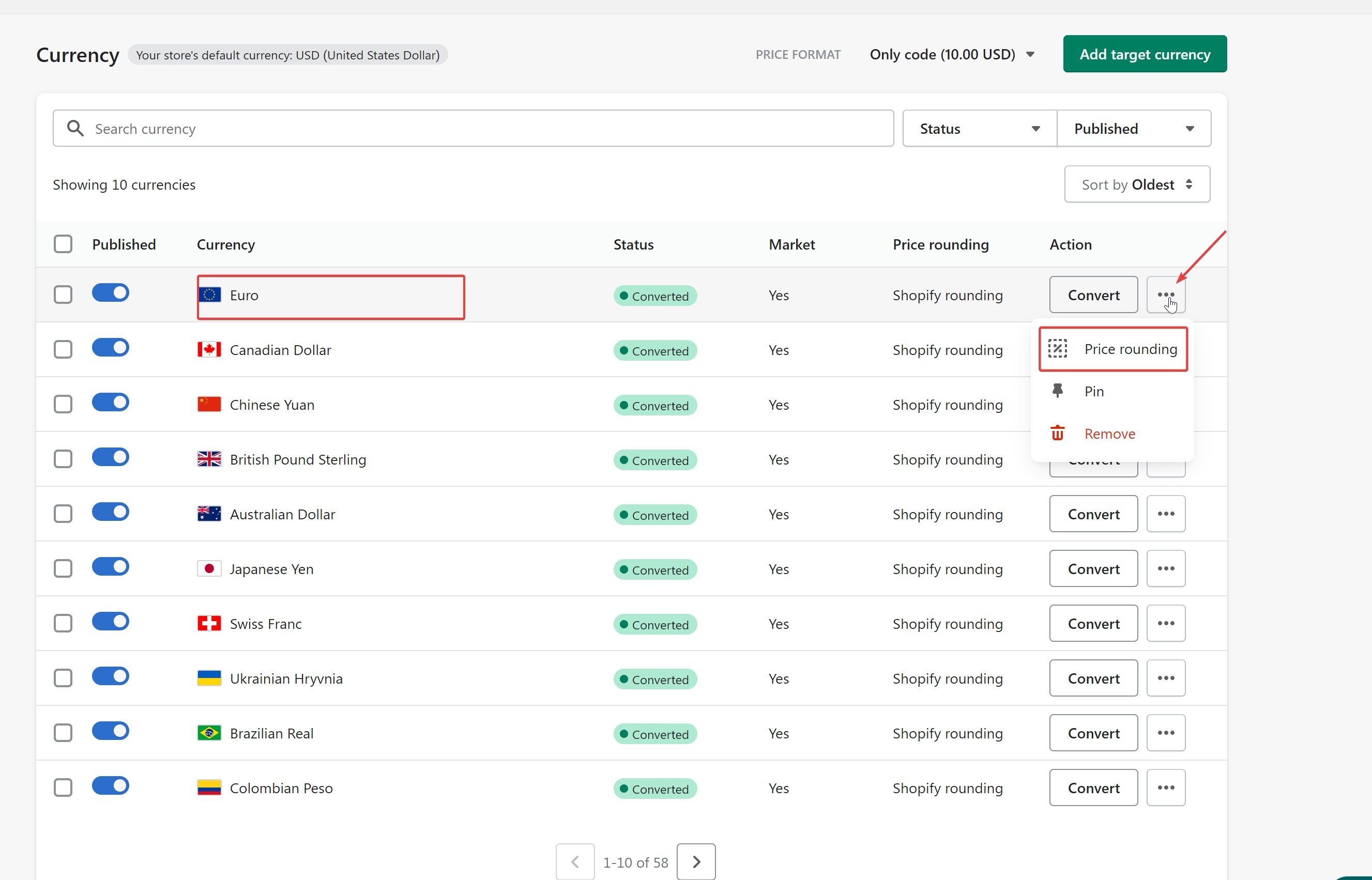
Task: Open the Sort by Oldest selector
Action: point(1137,184)
